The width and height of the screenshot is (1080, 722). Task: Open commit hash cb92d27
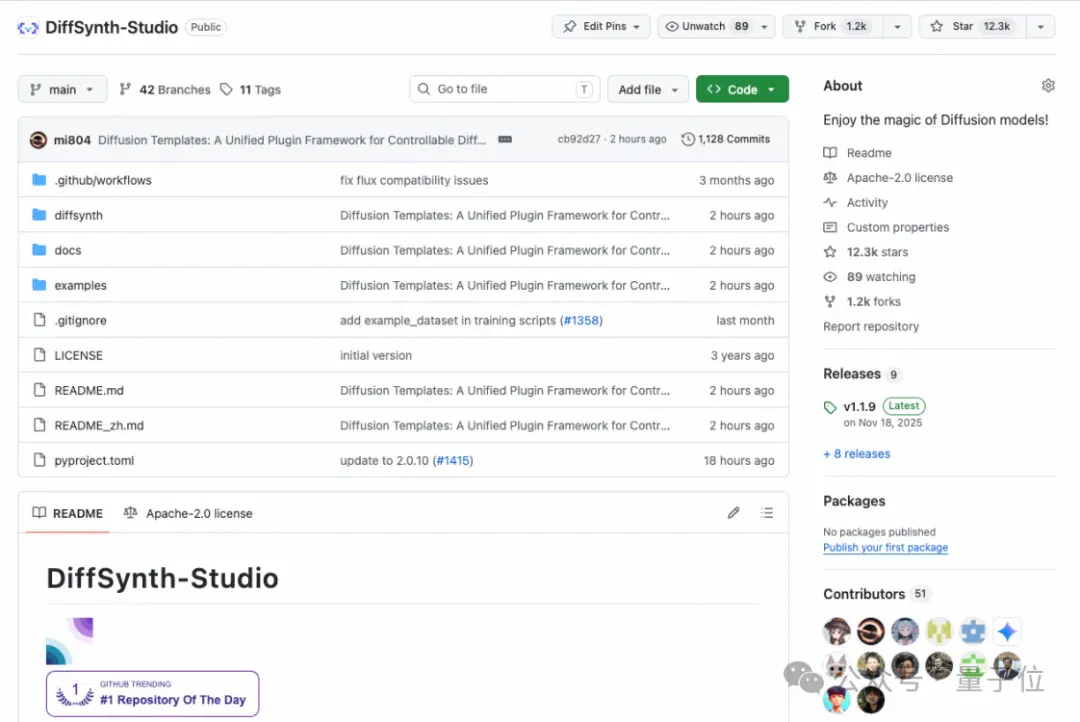579,139
